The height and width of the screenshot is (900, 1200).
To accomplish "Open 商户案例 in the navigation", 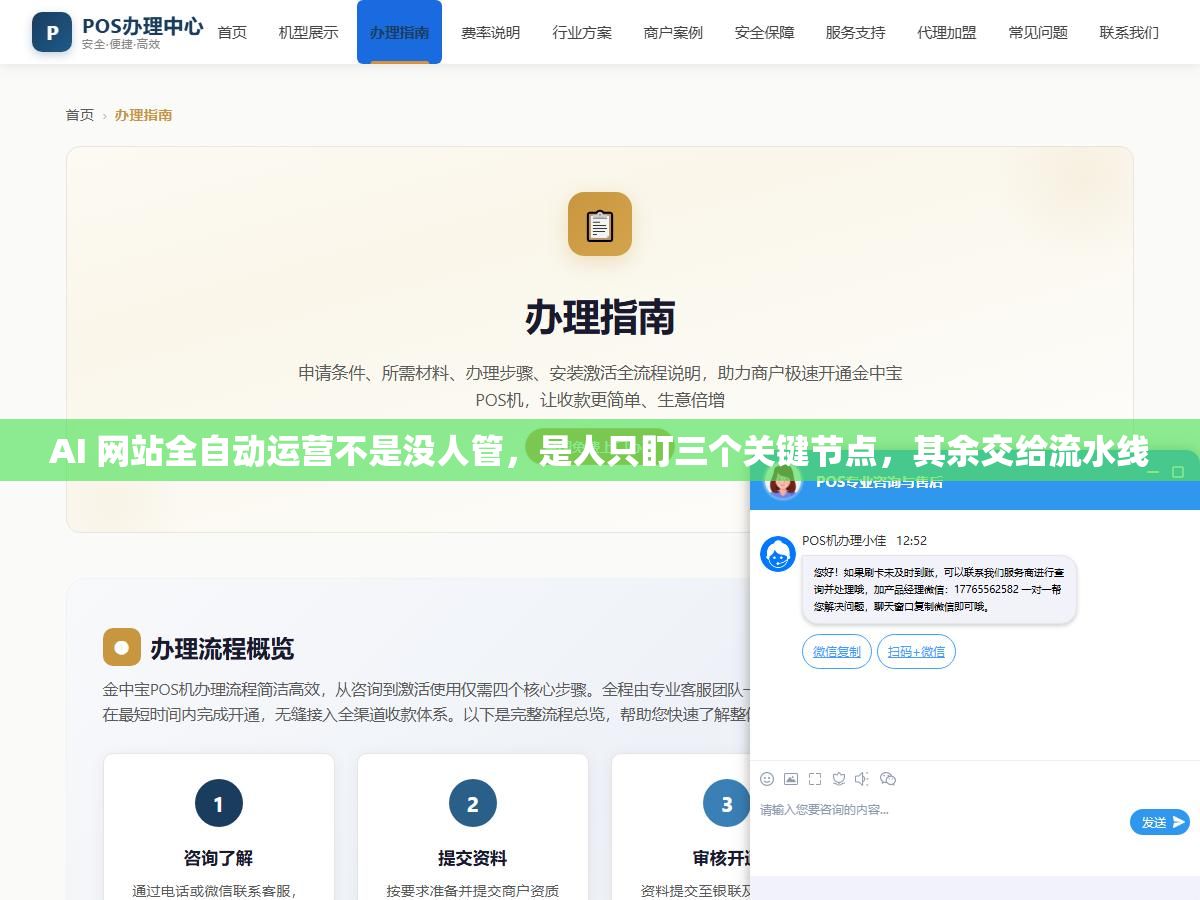I will click(x=673, y=32).
